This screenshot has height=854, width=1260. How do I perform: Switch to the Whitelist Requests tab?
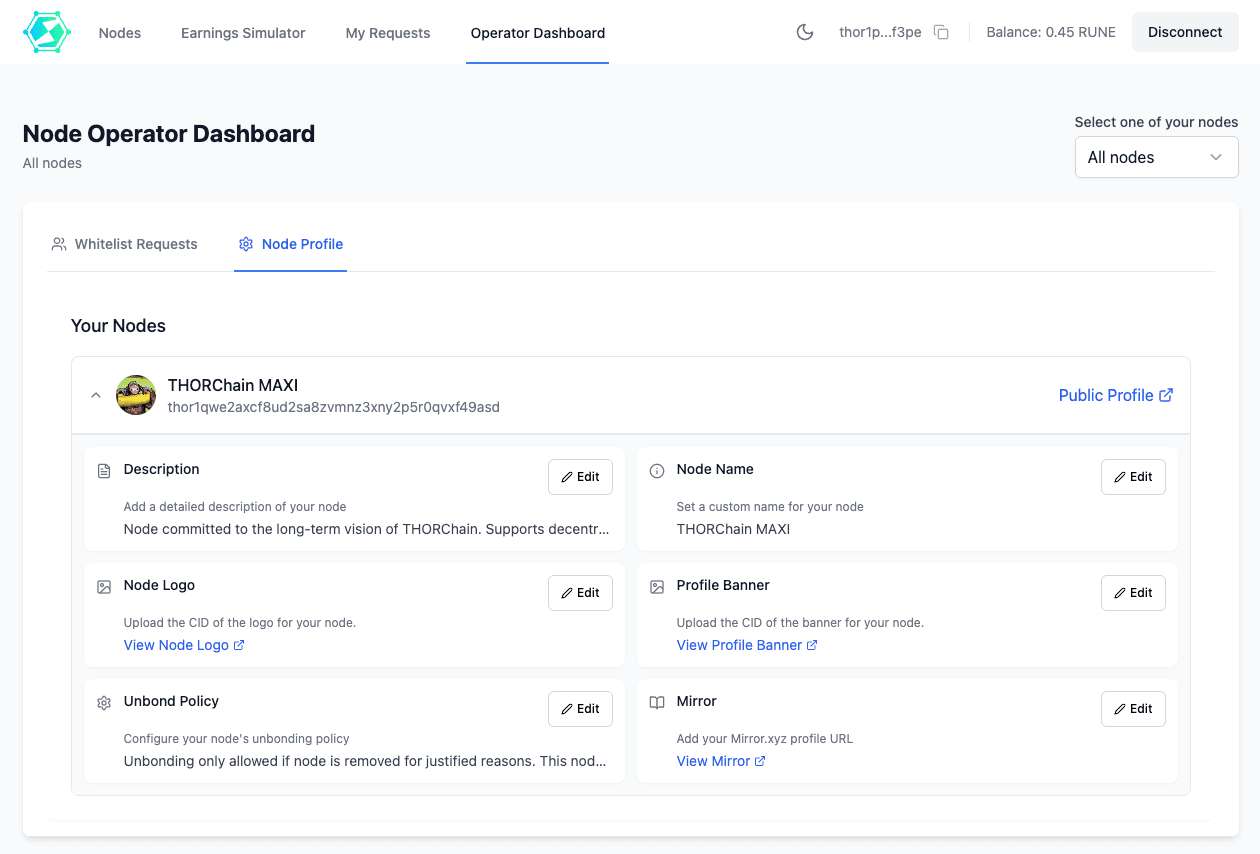point(125,244)
